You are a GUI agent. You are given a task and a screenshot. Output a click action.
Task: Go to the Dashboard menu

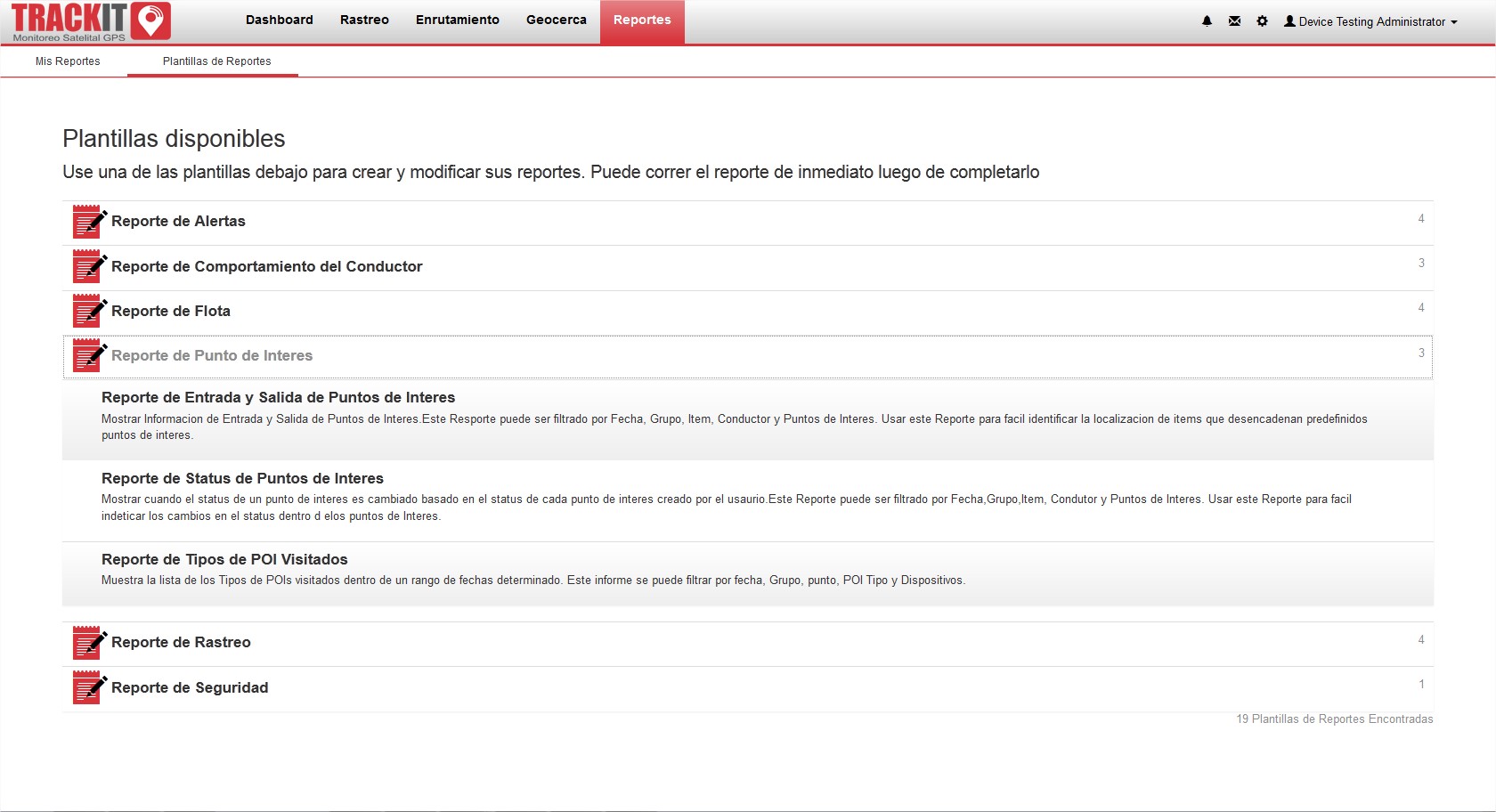coord(279,20)
